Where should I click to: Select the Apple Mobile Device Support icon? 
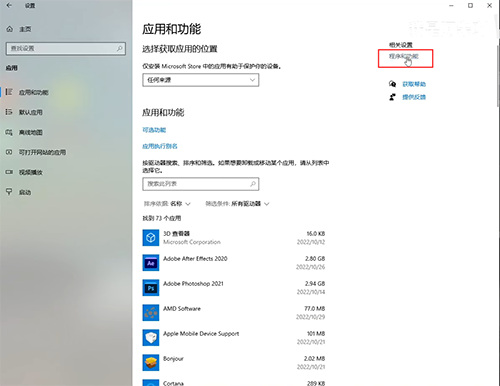151,338
